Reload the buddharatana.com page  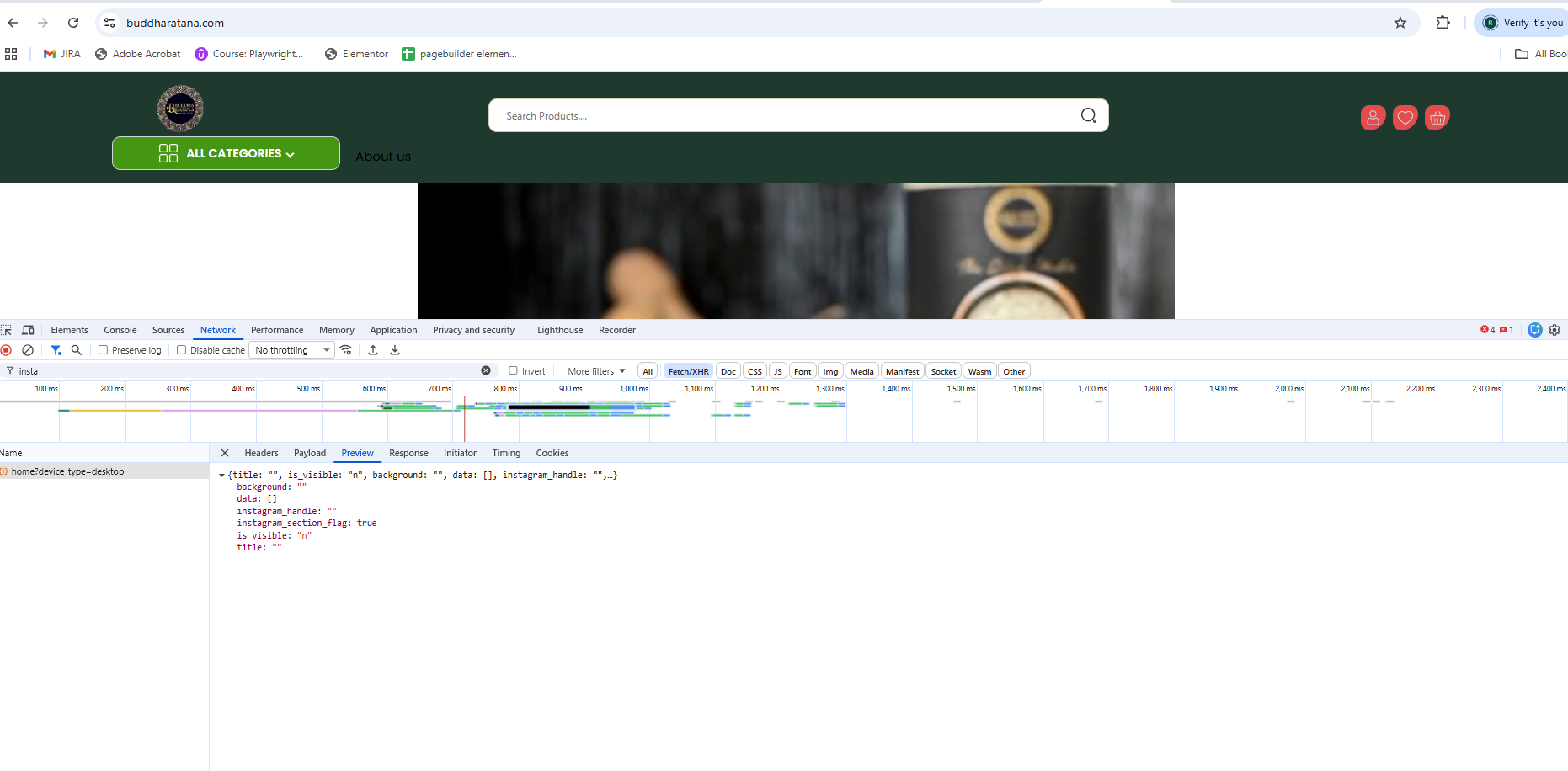point(73,23)
